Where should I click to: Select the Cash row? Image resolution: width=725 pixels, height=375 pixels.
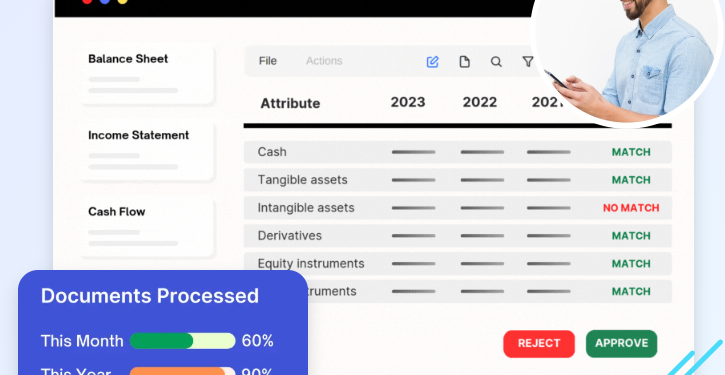458,152
